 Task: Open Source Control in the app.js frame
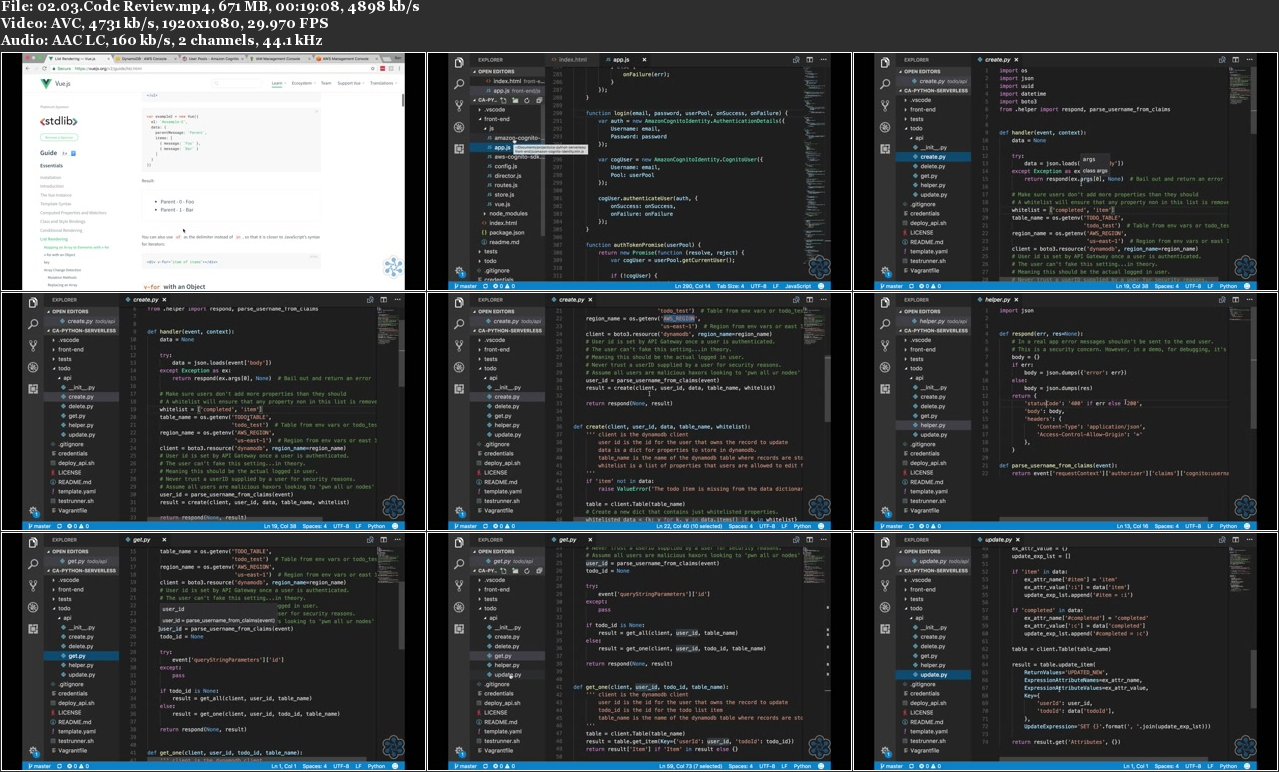(x=459, y=105)
